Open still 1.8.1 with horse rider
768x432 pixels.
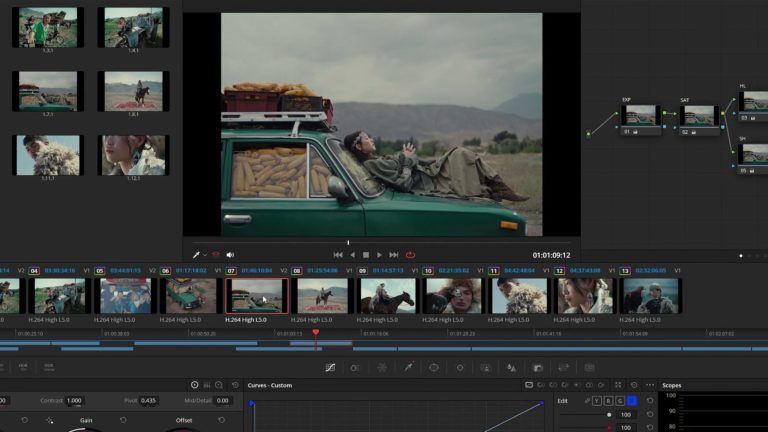click(133, 91)
